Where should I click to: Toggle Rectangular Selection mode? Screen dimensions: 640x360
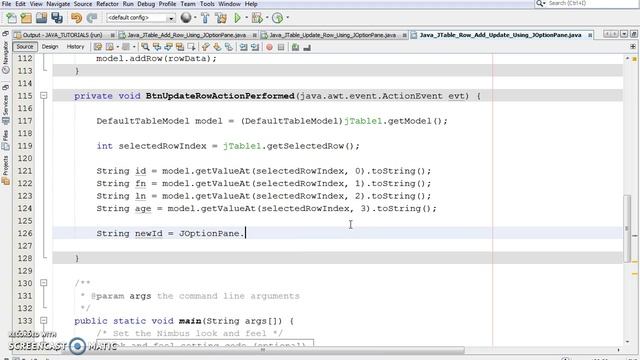tap(191, 47)
